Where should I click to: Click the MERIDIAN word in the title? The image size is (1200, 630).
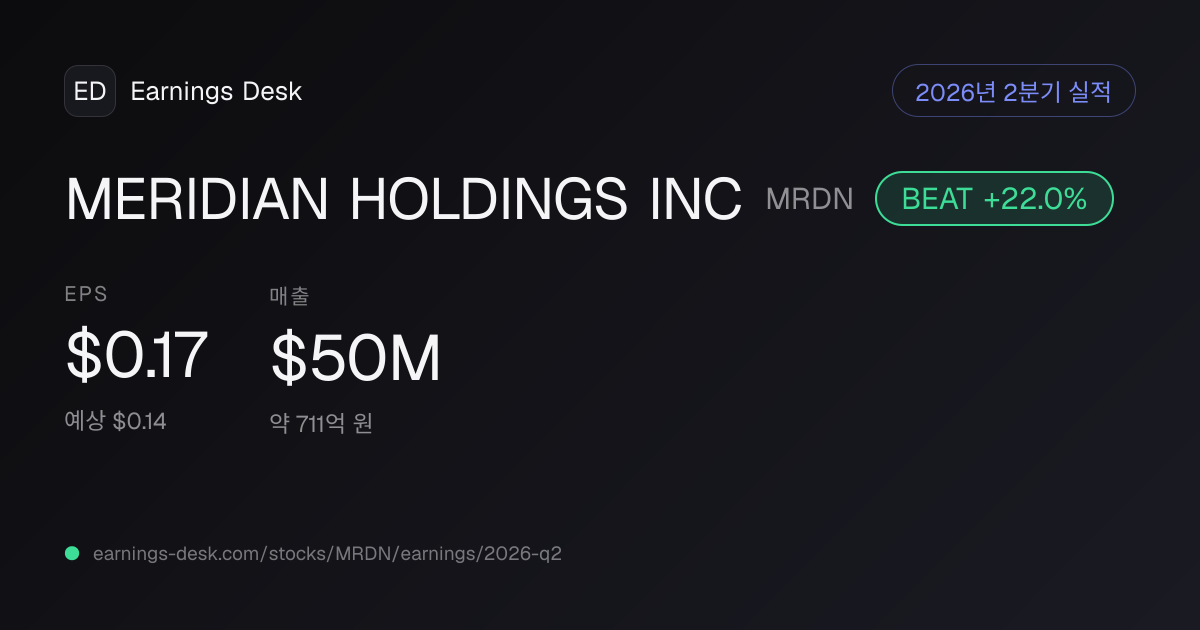[x=197, y=199]
